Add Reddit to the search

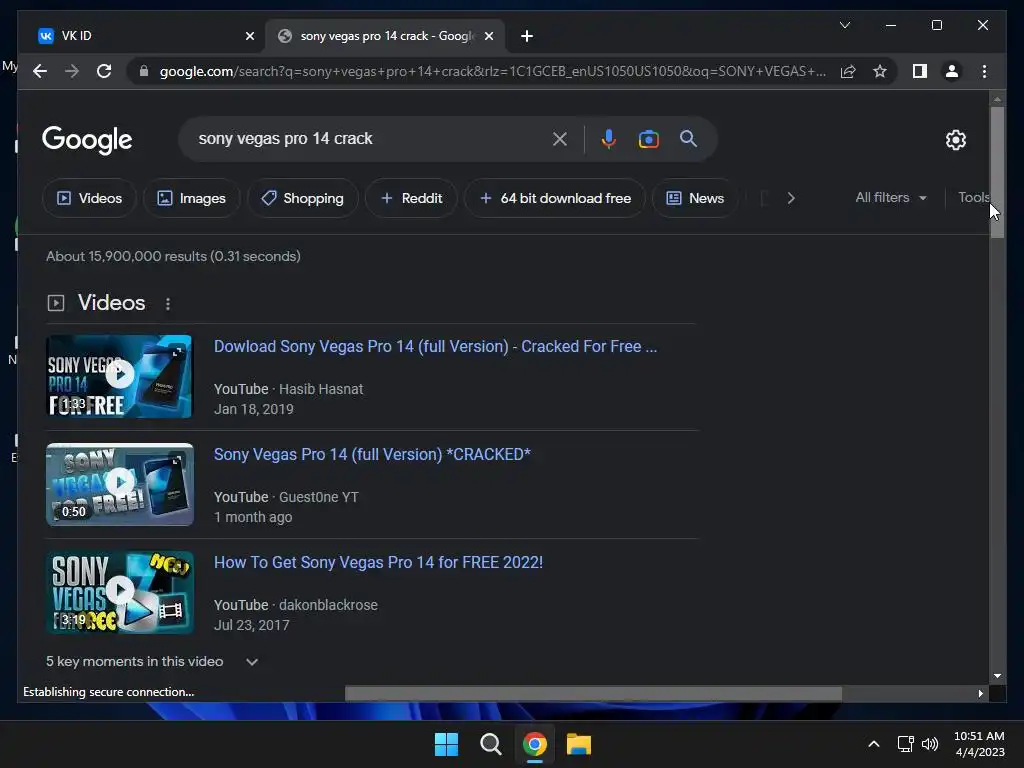pyautogui.click(x=411, y=198)
